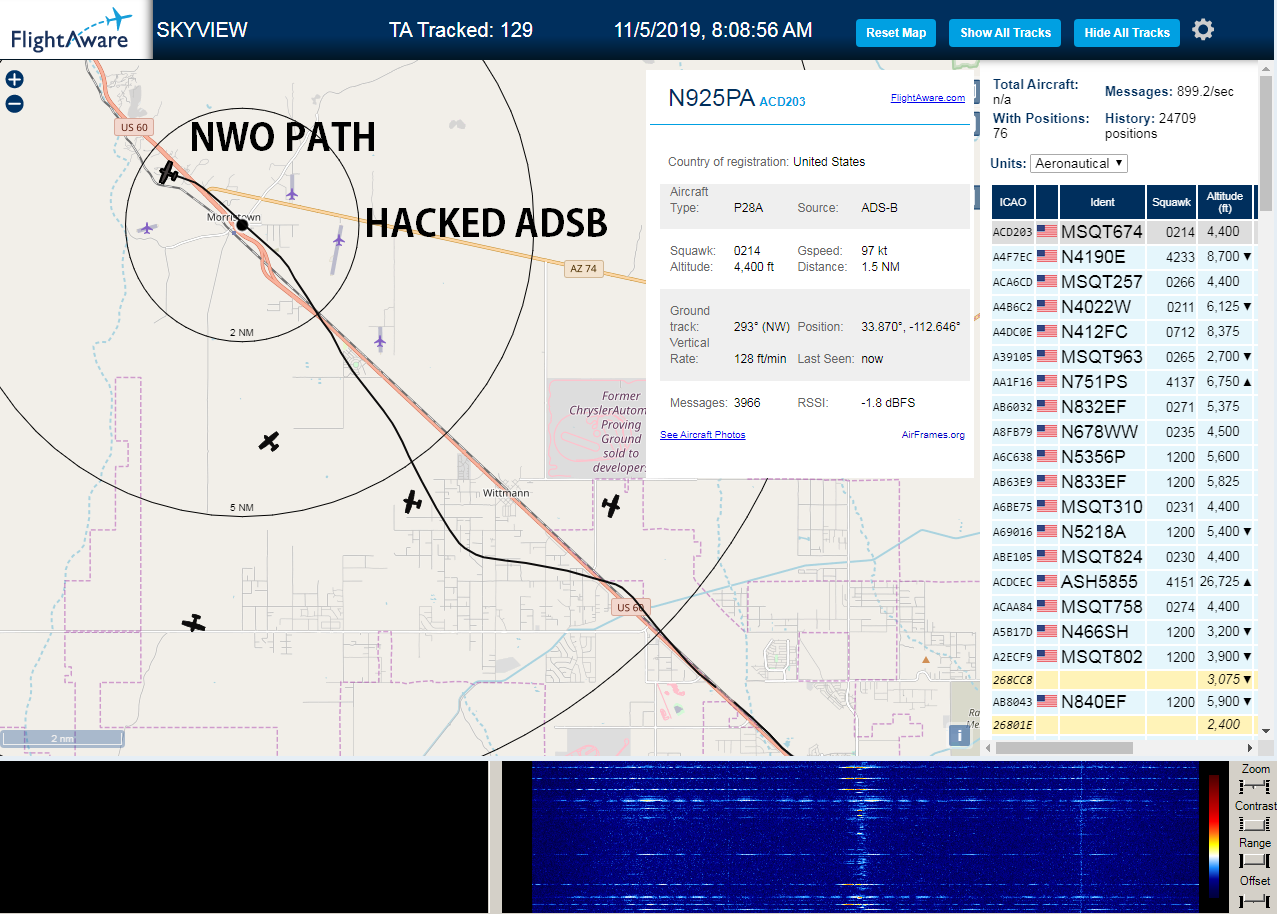Zoom out the map with minus button
Viewport: 1277px width, 915px height.
pyautogui.click(x=14, y=103)
